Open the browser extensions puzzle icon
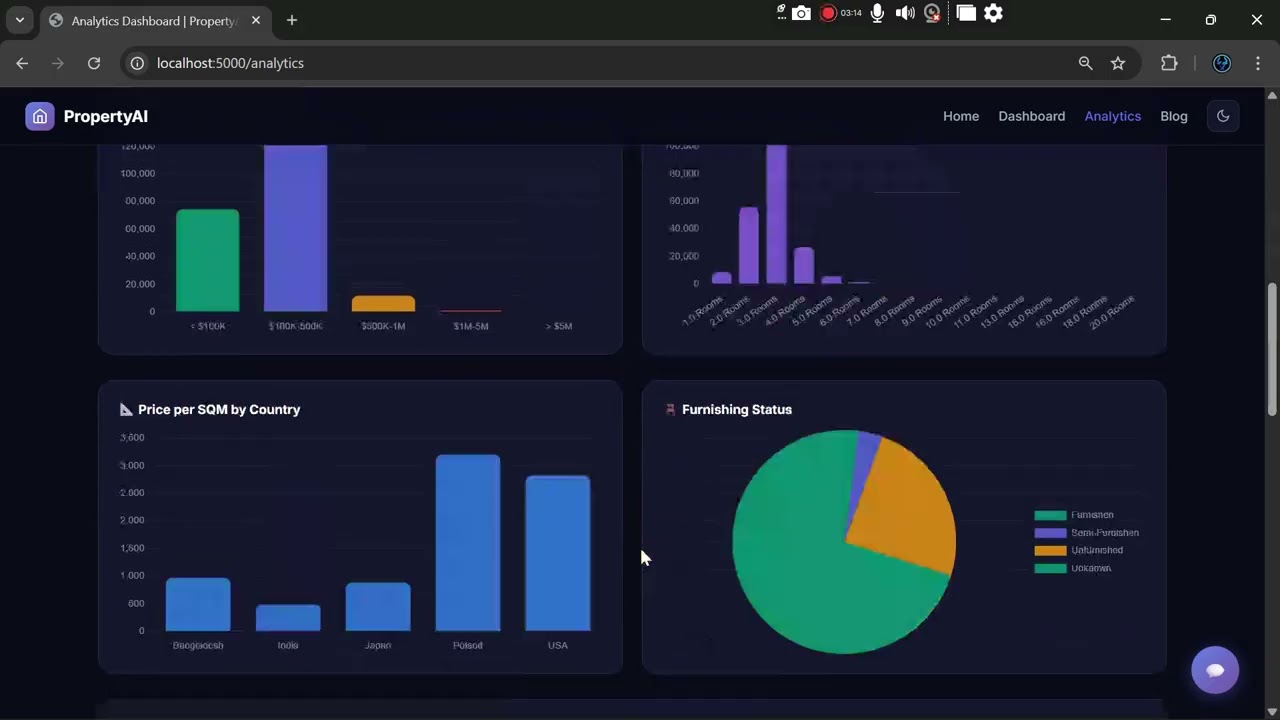This screenshot has width=1280, height=720. 1169,63
